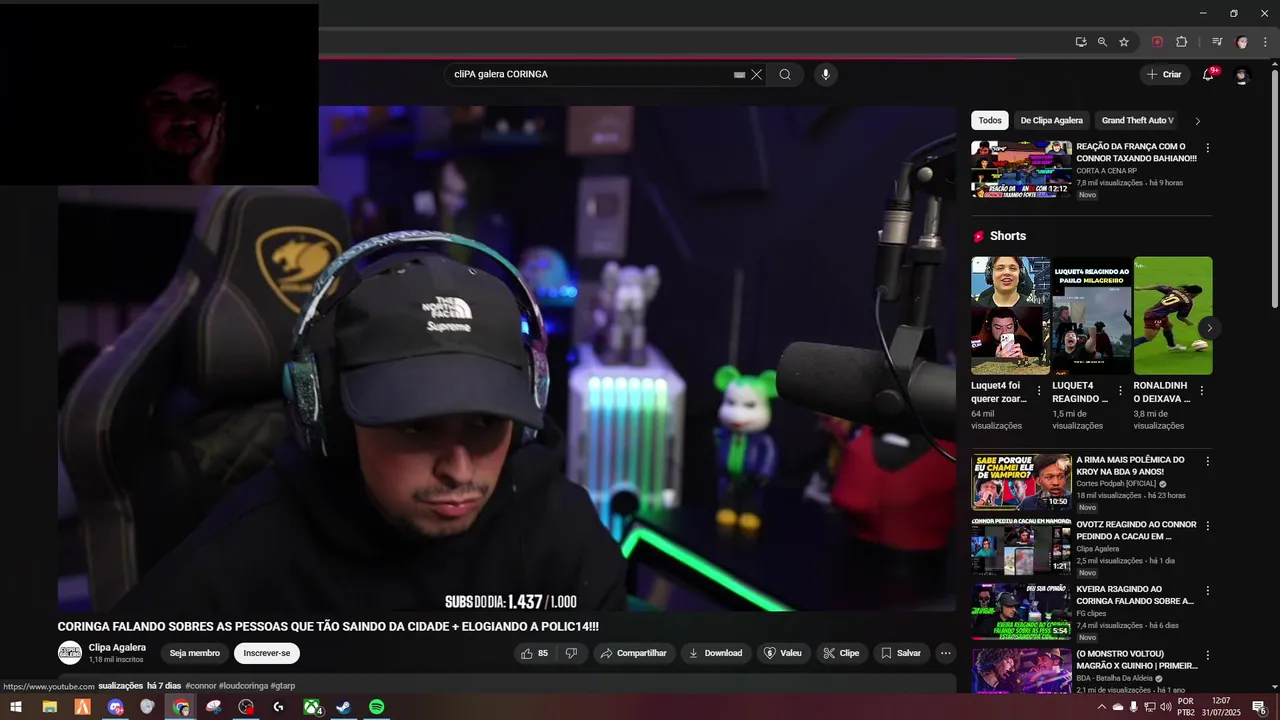Open options for Luquet4 foi querer zoar short
The image size is (1280, 720).
tap(1039, 391)
